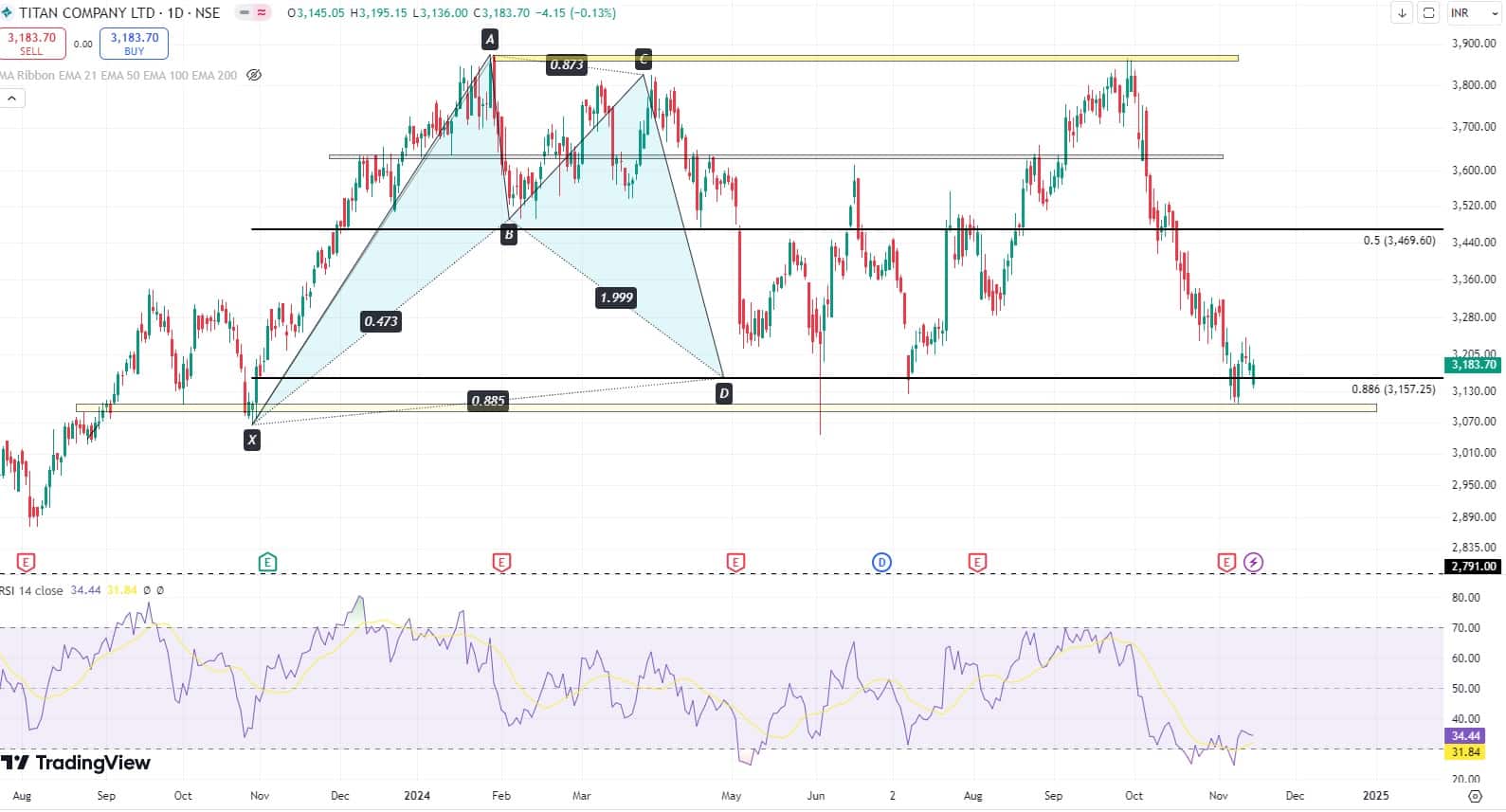Screen dimensions: 1506x812
Task: Click the 2024 label on the time axis
Action: (417, 796)
